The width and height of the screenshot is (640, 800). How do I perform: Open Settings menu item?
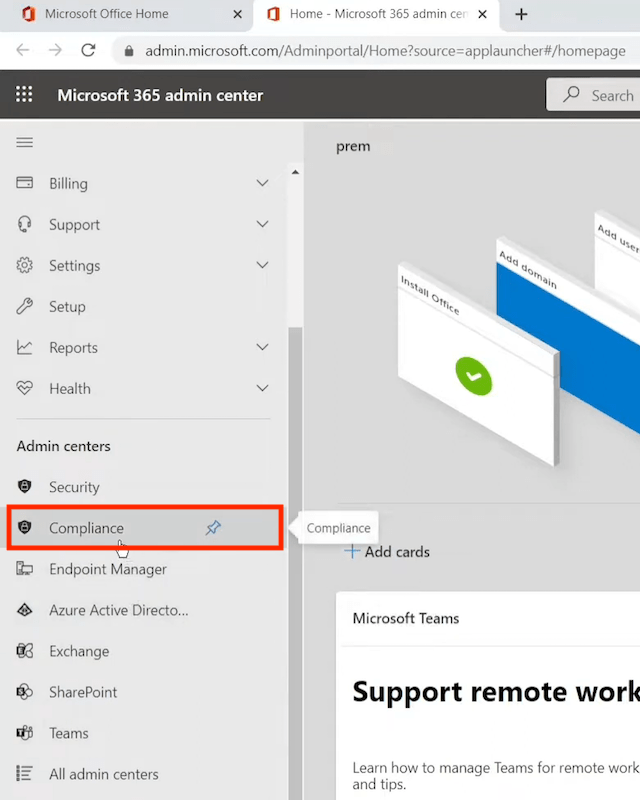[143, 265]
